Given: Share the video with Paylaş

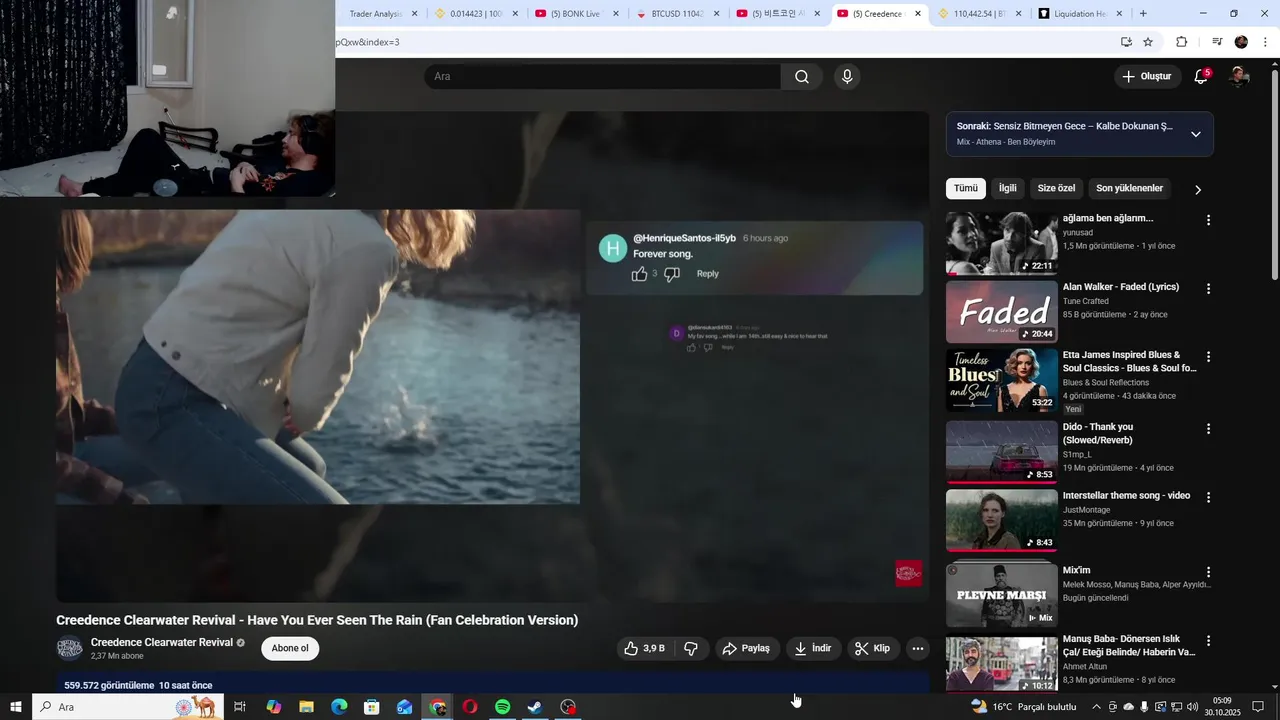Looking at the screenshot, I should tap(747, 649).
